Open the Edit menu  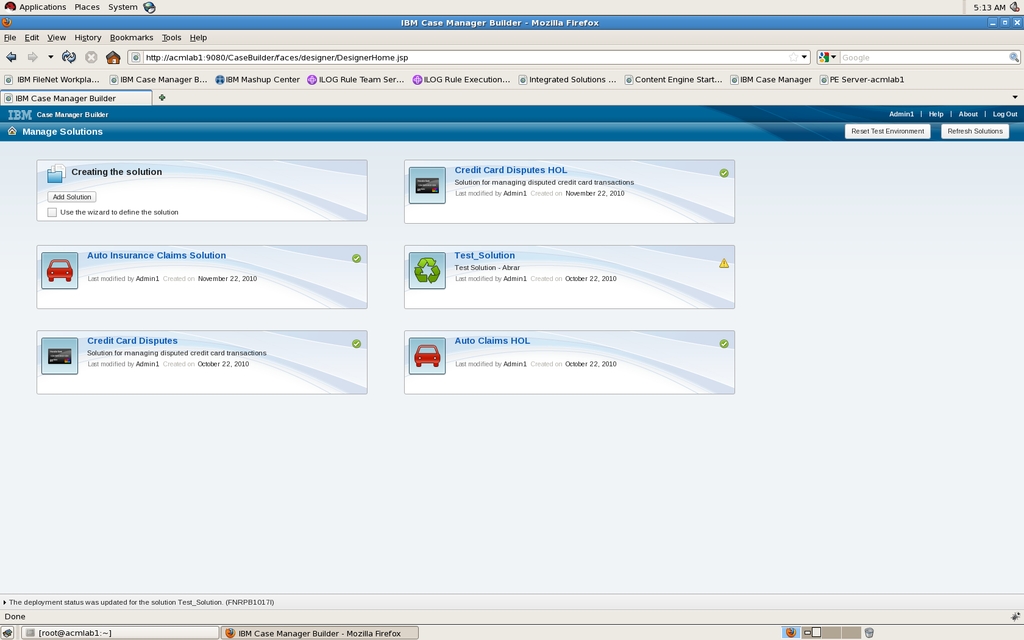(31, 38)
